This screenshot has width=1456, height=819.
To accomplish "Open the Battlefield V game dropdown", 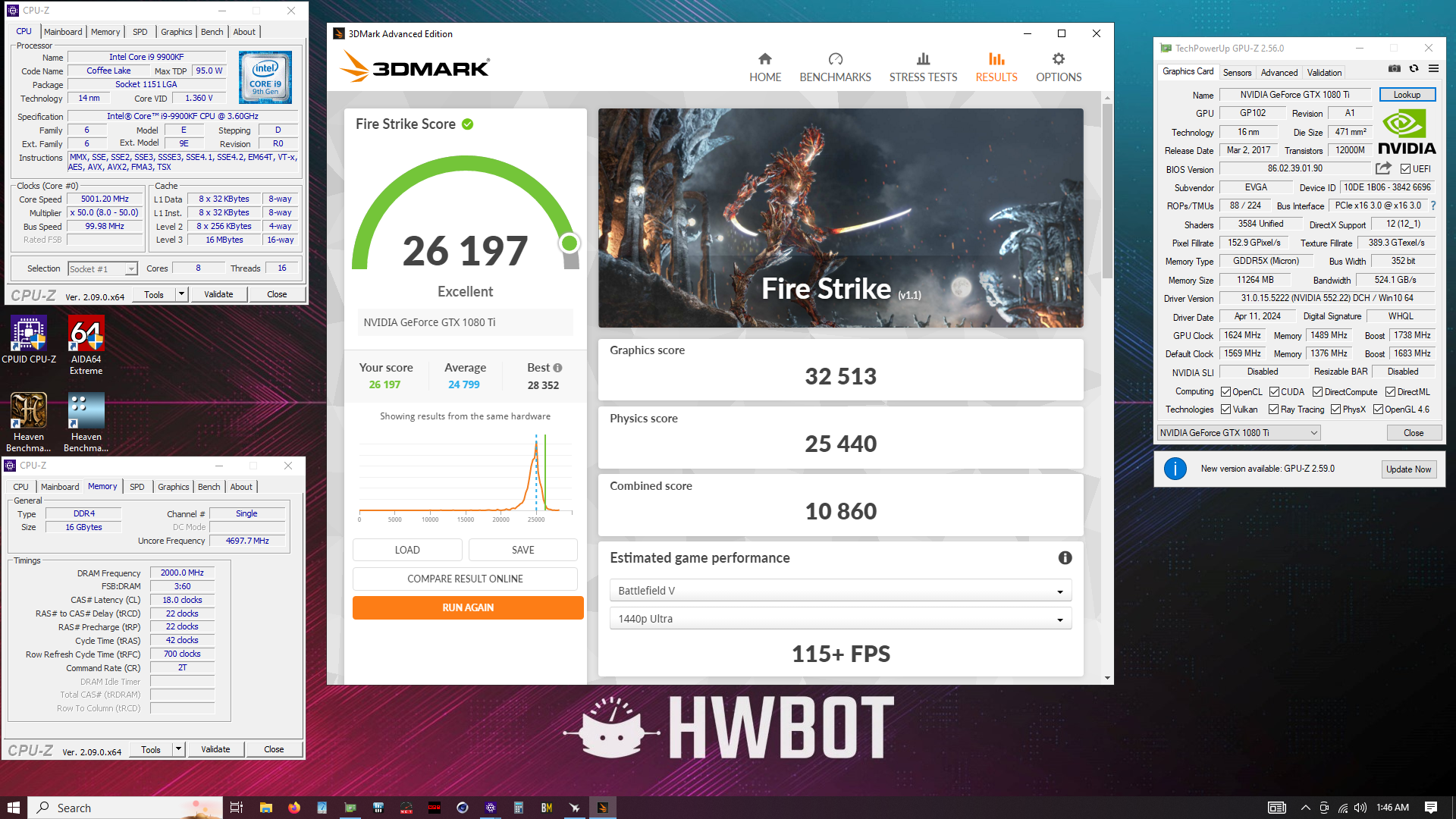I will point(840,591).
